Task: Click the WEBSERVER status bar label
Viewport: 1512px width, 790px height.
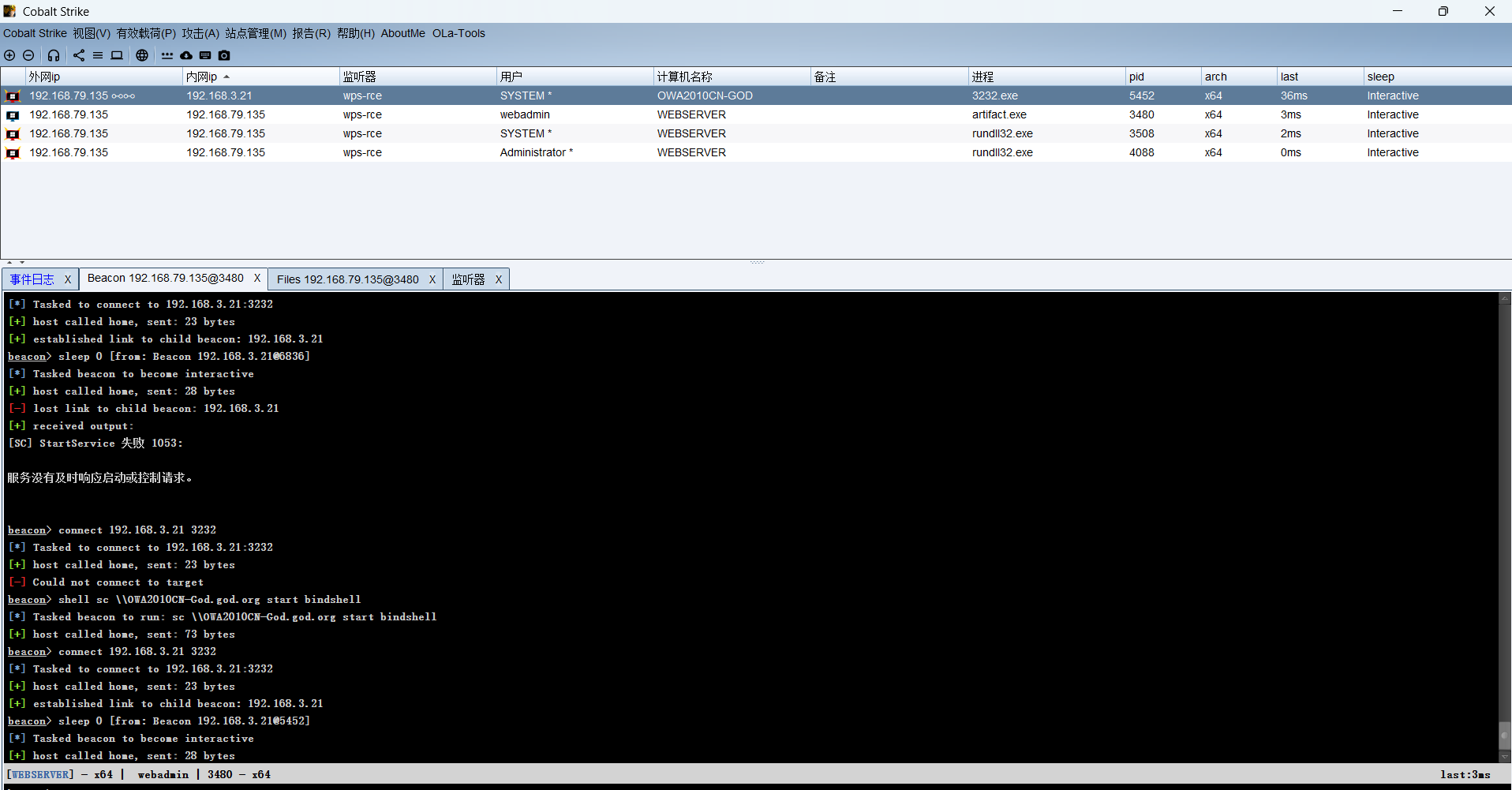Action: [x=40, y=774]
